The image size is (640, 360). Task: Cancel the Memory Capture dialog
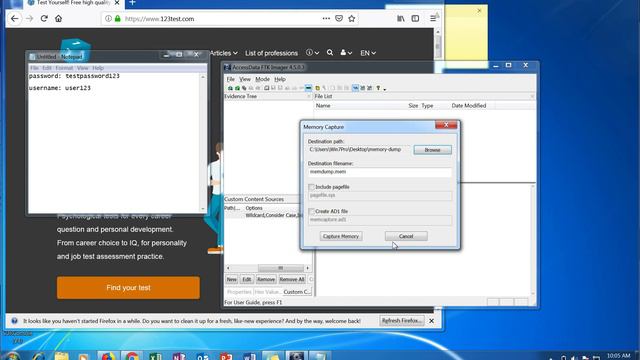[406, 236]
